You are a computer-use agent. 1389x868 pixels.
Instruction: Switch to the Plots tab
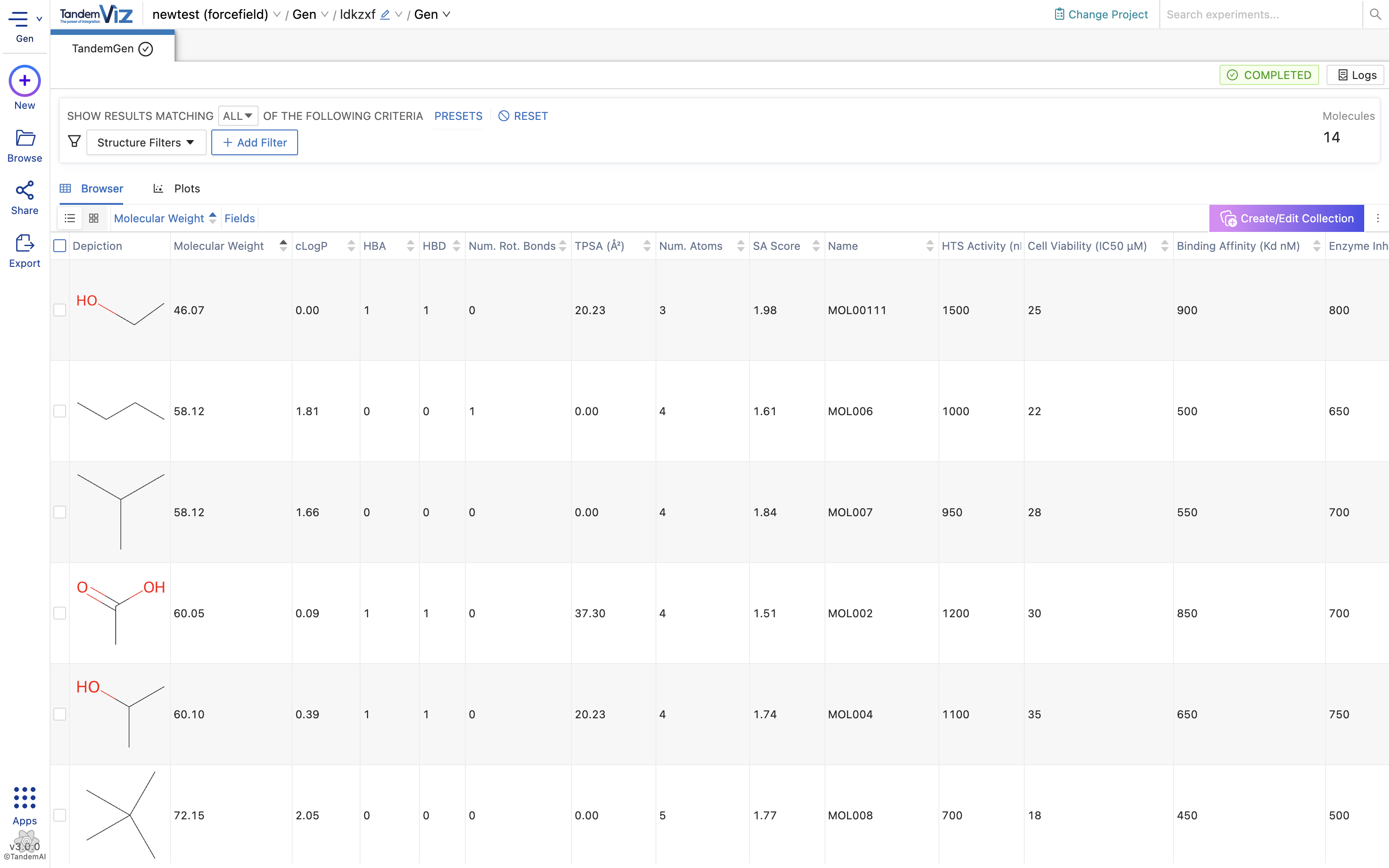[177, 188]
